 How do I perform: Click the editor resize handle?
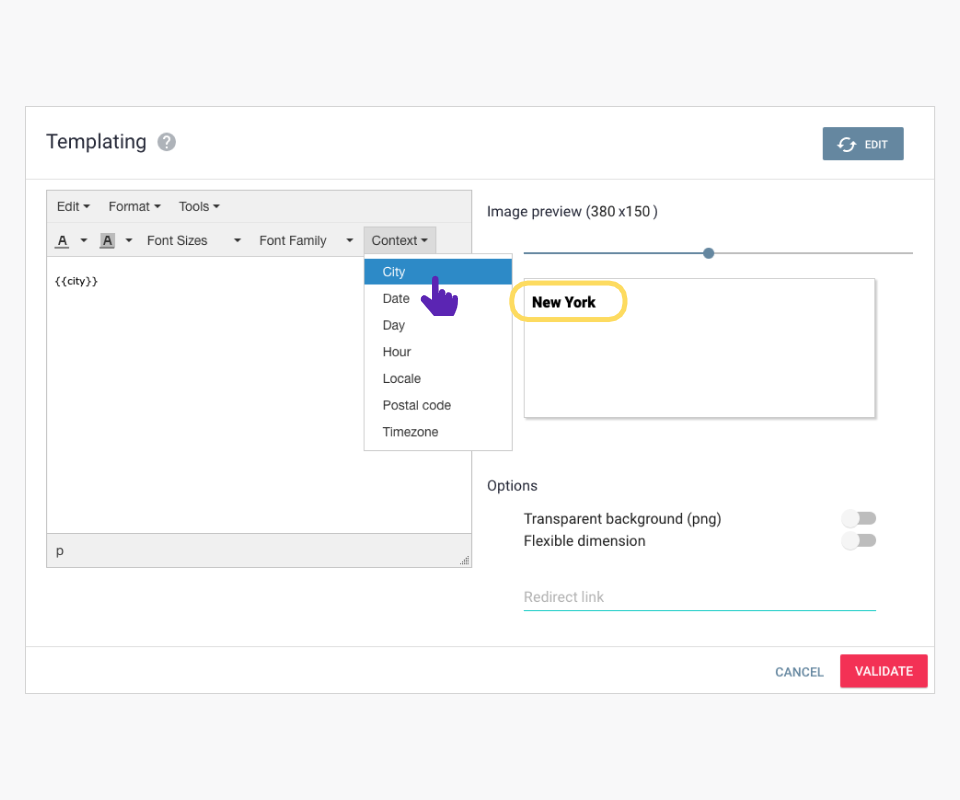464,560
